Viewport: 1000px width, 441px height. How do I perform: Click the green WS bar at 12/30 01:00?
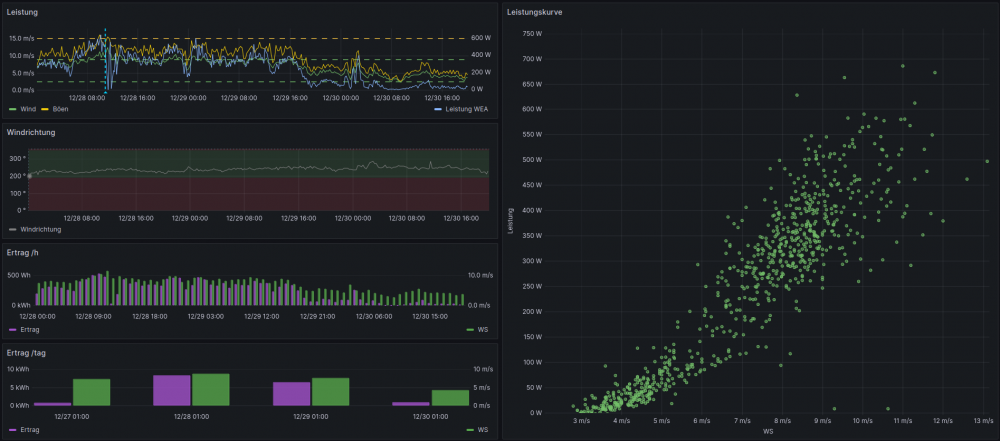point(450,397)
